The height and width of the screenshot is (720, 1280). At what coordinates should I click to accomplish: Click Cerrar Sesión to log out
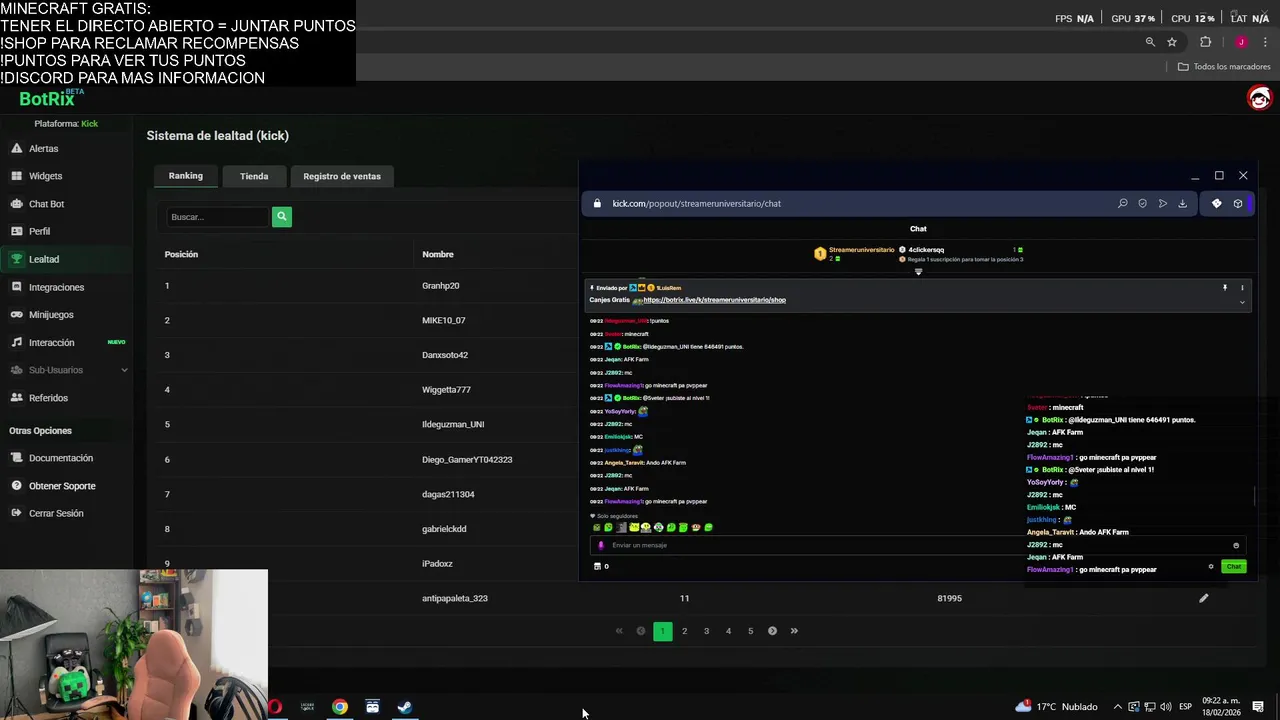56,513
